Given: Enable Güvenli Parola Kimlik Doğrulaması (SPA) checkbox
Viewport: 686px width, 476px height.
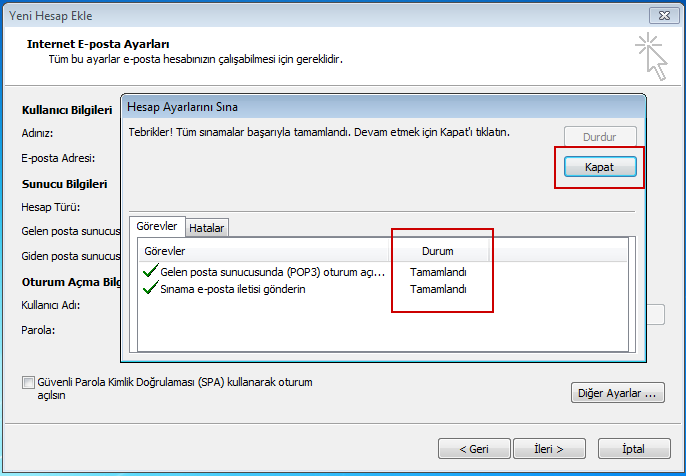Looking at the screenshot, I should tap(28, 382).
